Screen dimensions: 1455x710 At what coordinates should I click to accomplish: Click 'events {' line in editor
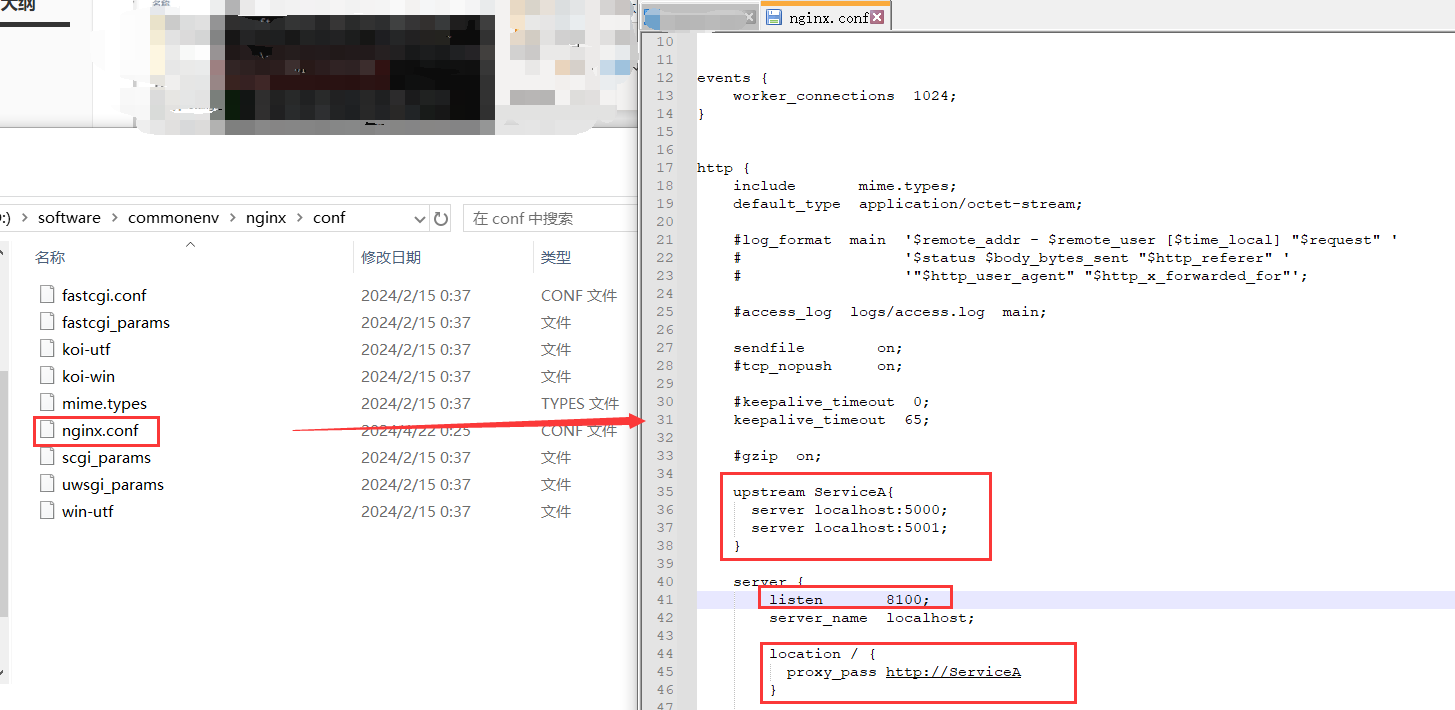tap(732, 78)
